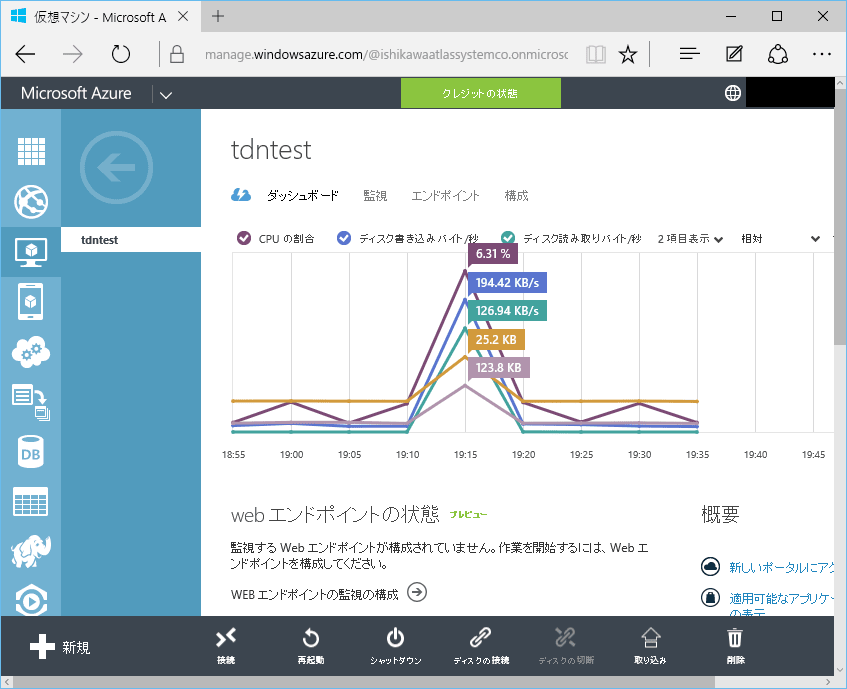Open the 相対 display mode dropdown

781,239
